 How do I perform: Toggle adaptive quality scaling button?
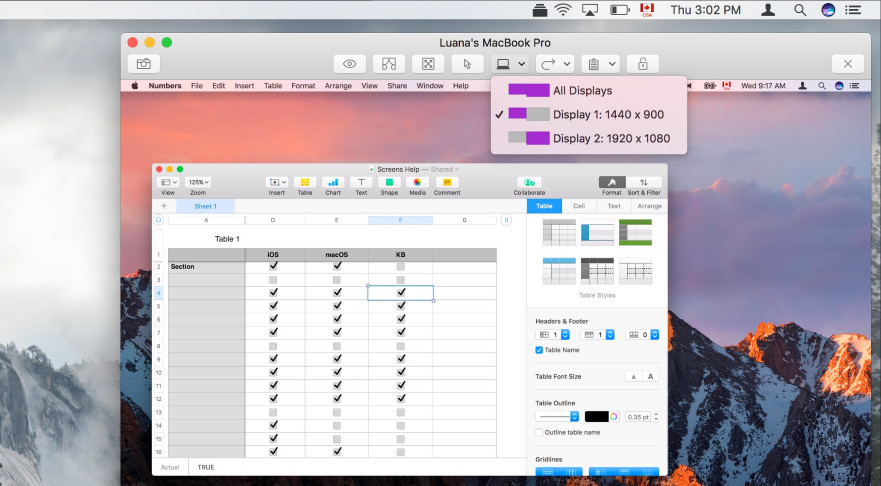click(x=389, y=64)
